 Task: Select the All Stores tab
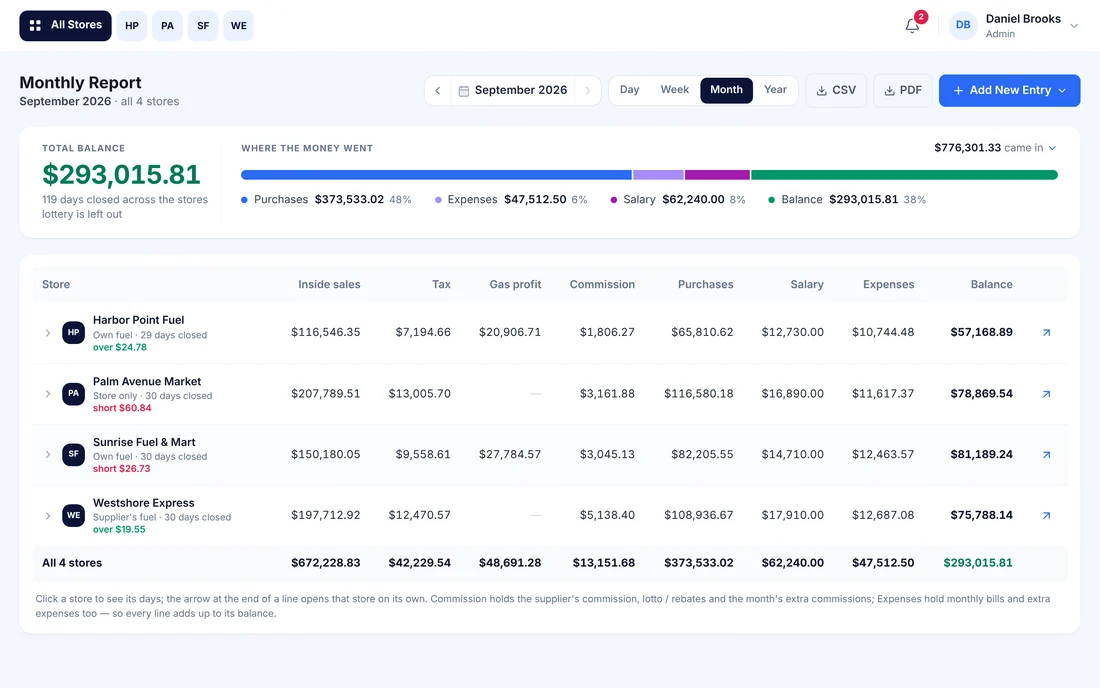(x=65, y=25)
